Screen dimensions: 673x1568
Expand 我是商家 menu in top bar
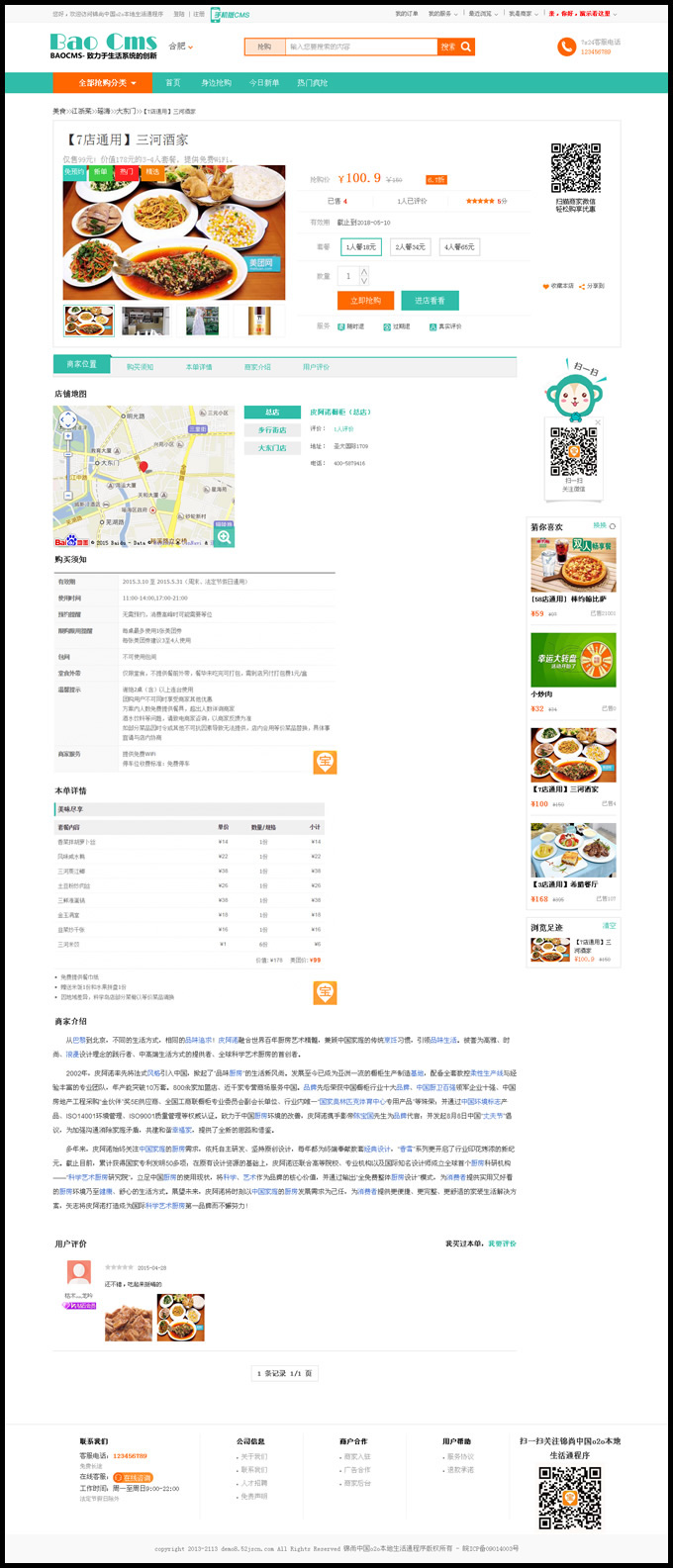coord(523,14)
